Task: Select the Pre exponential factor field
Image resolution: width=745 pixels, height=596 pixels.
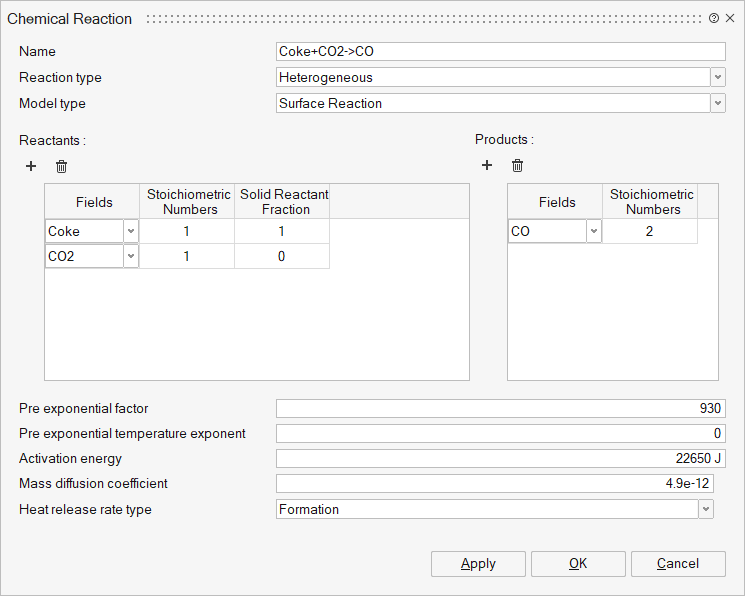Action: click(500, 408)
